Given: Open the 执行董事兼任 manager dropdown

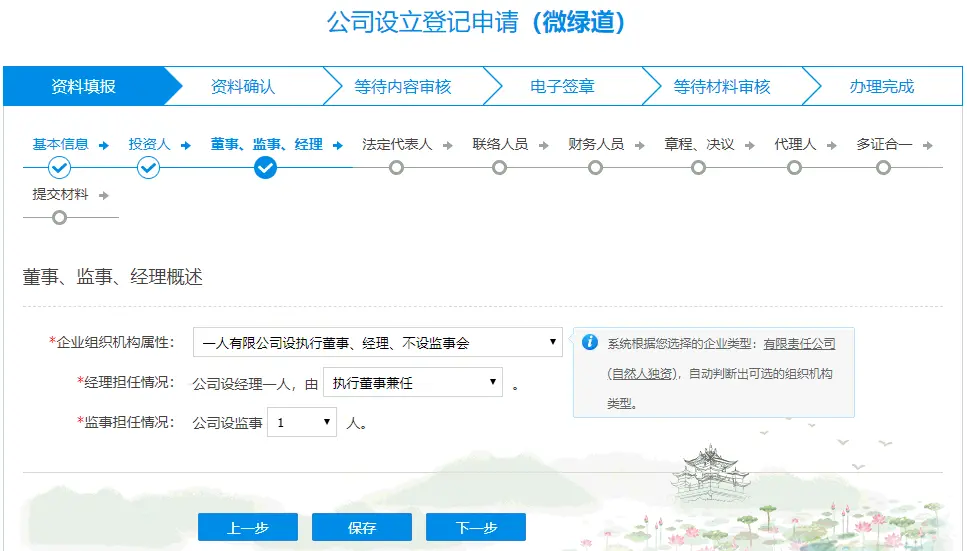Looking at the screenshot, I should 413,383.
